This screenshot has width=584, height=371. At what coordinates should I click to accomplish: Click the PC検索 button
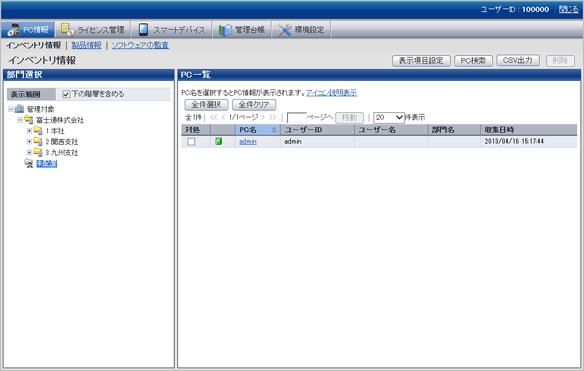(x=473, y=61)
